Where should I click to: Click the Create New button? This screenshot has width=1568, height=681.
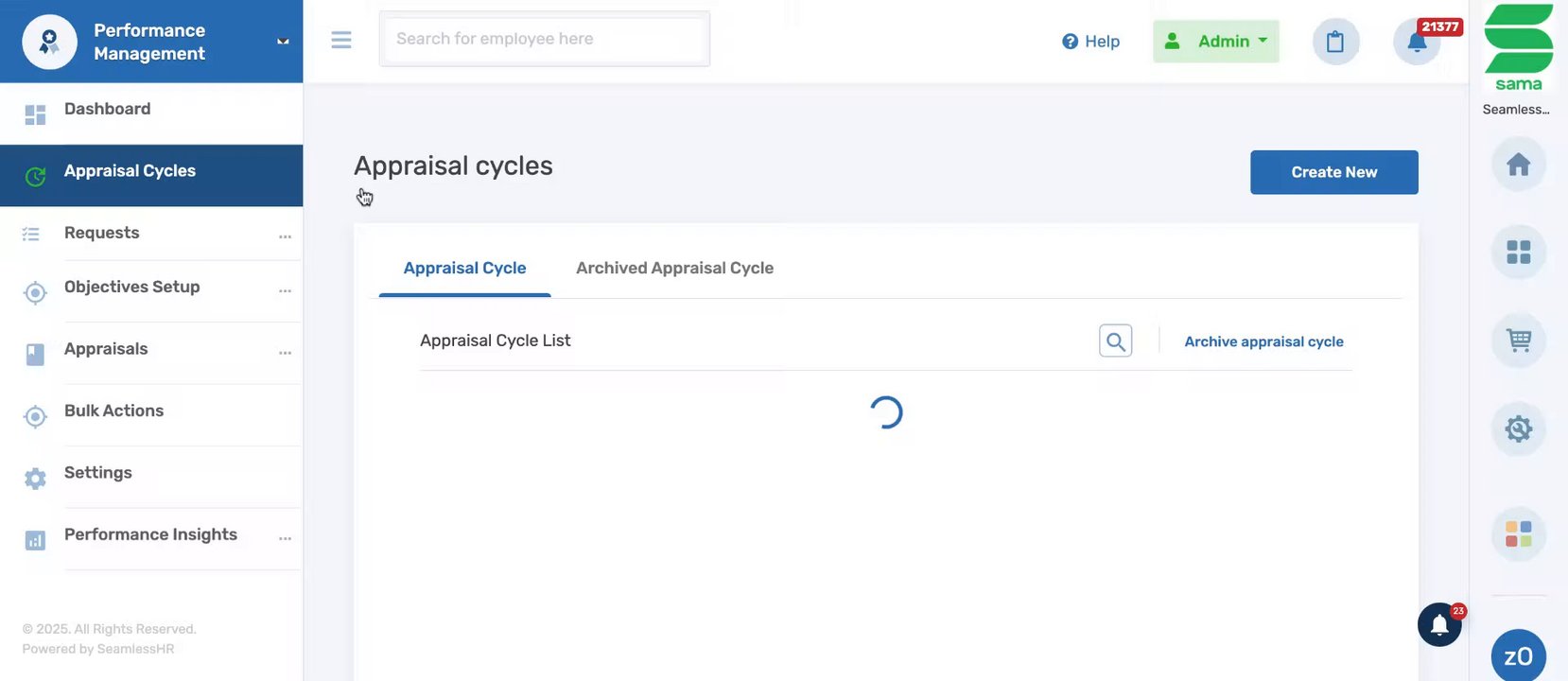pos(1333,172)
